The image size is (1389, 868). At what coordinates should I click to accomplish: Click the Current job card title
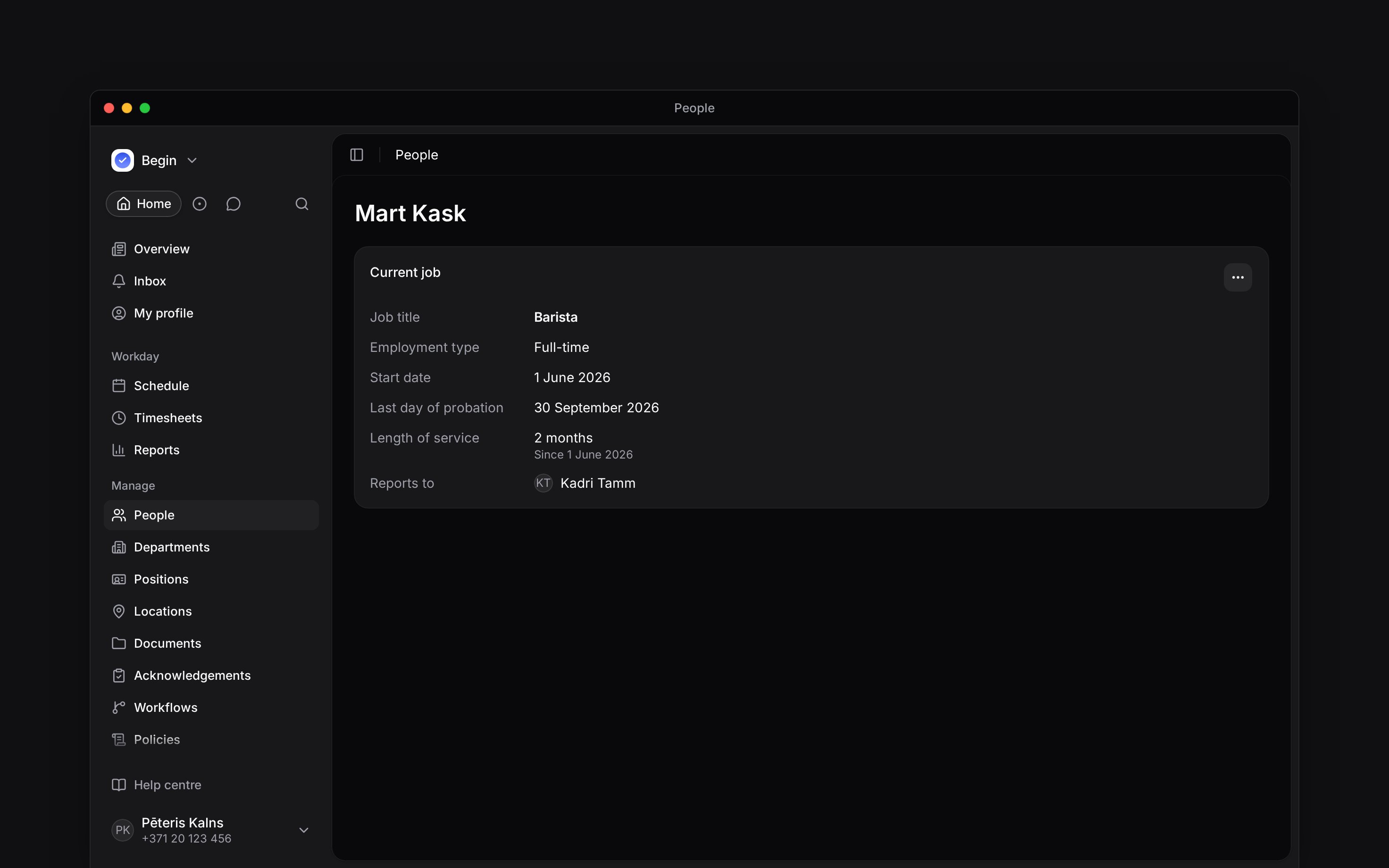coord(405,273)
